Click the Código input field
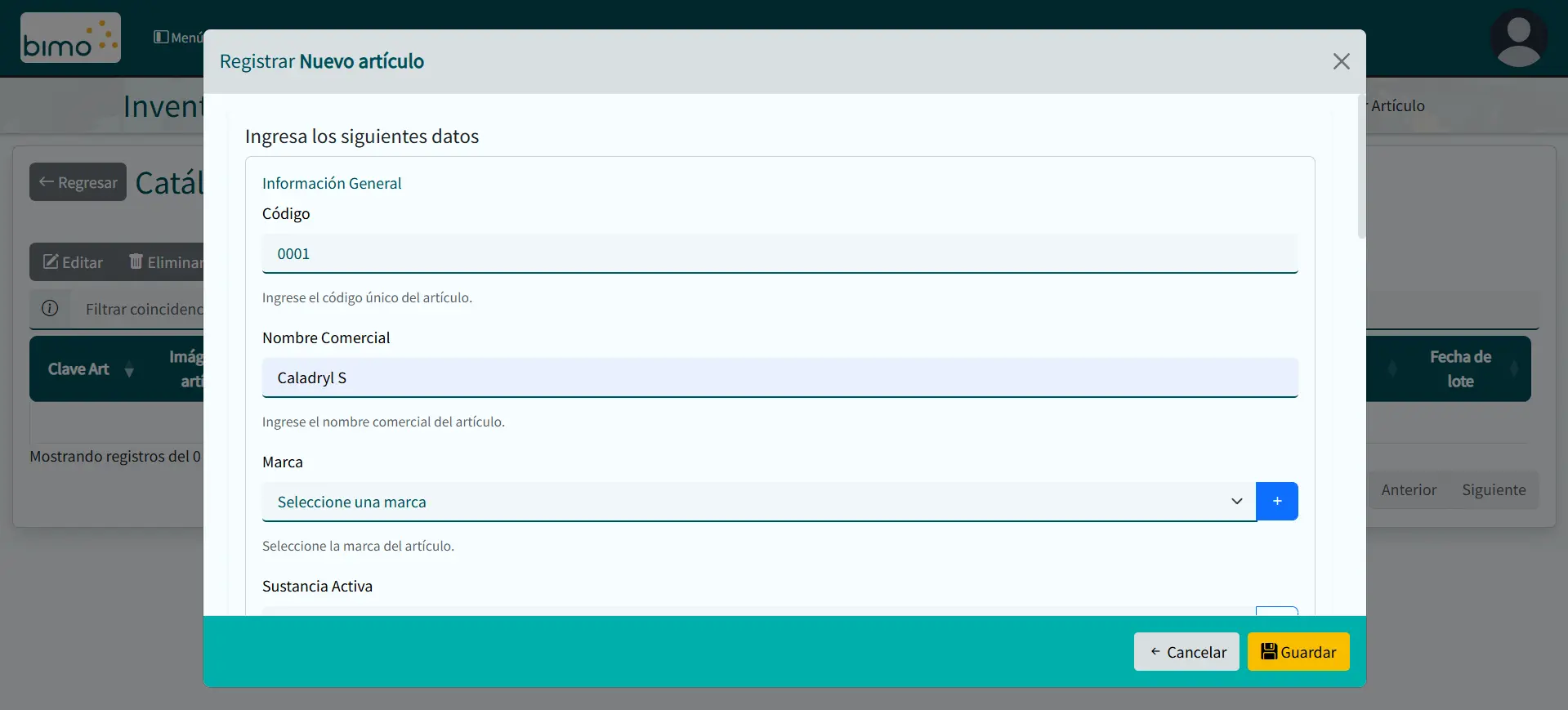 tap(780, 253)
